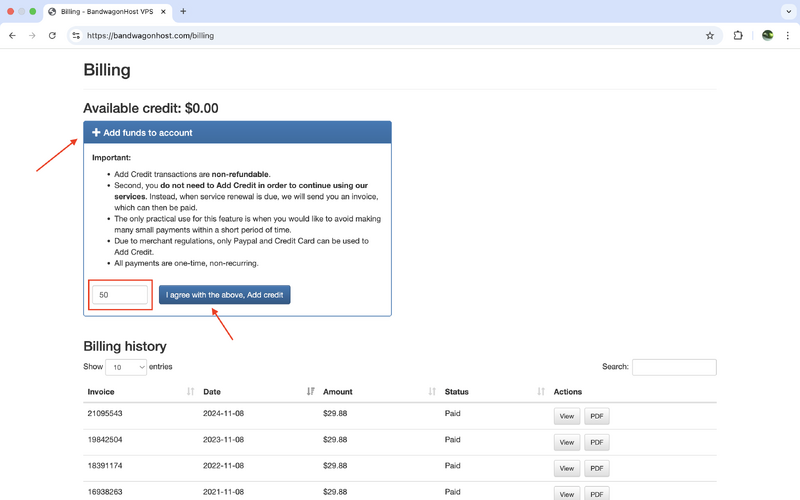Screen dimensions: 800x500
Task: Sort billing history by Invoice column
Action: 140,391
